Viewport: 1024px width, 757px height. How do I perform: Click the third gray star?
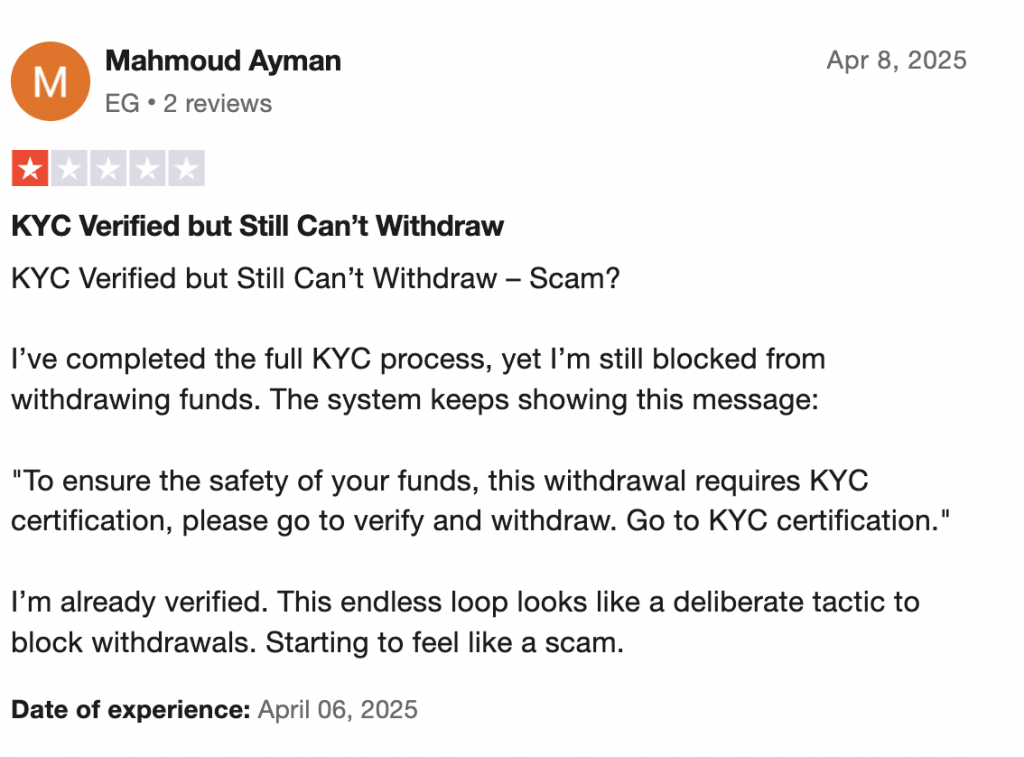108,169
